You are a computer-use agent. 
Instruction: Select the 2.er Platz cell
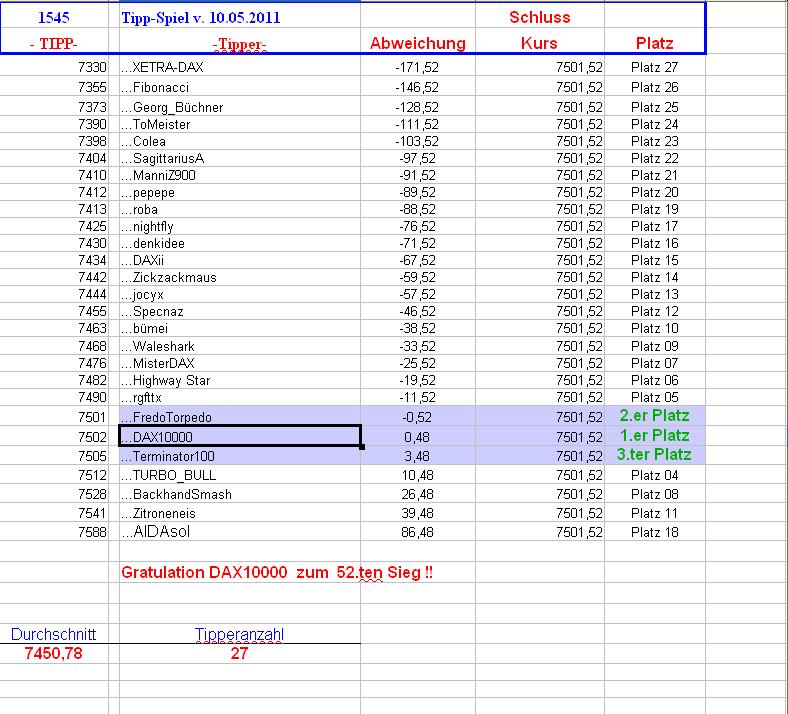point(655,416)
